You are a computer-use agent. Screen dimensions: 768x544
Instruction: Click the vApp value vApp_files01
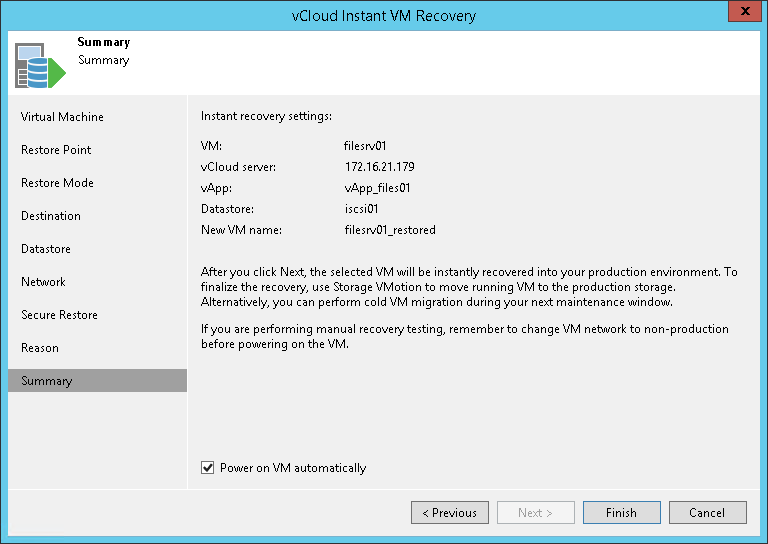tap(377, 188)
